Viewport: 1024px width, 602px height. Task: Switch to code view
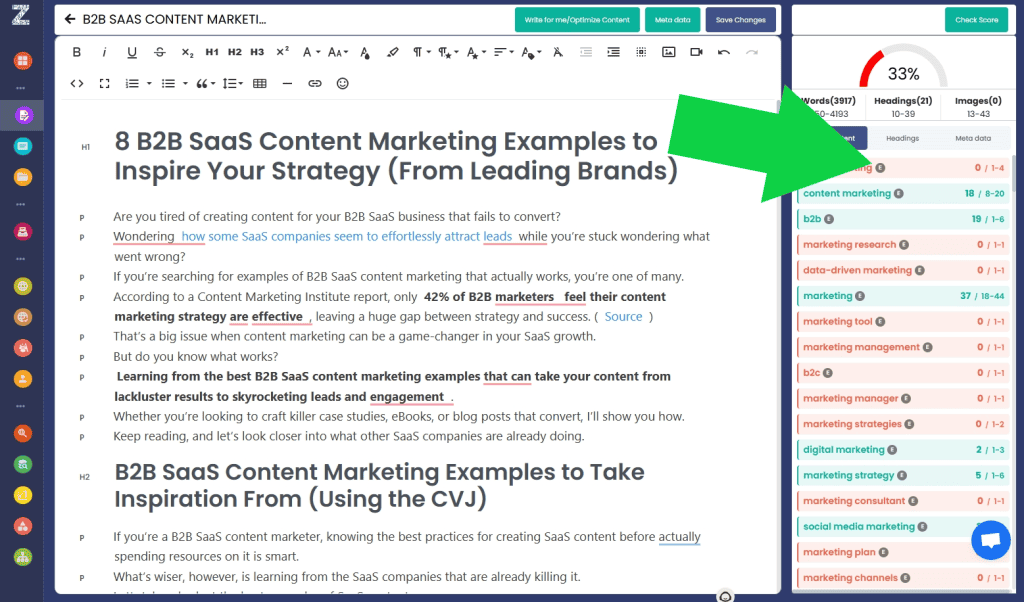pos(77,84)
